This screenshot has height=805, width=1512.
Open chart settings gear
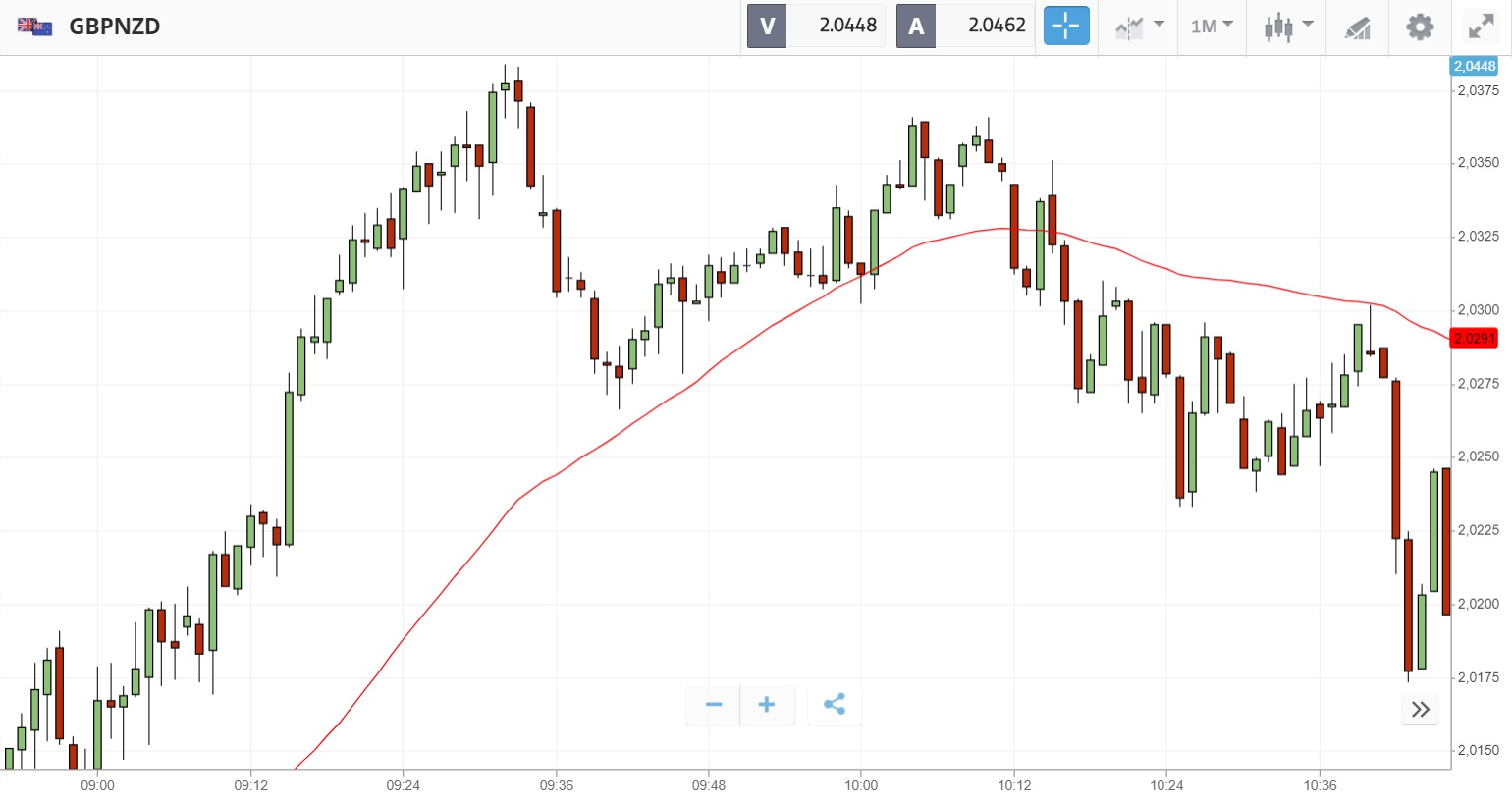pos(1420,27)
